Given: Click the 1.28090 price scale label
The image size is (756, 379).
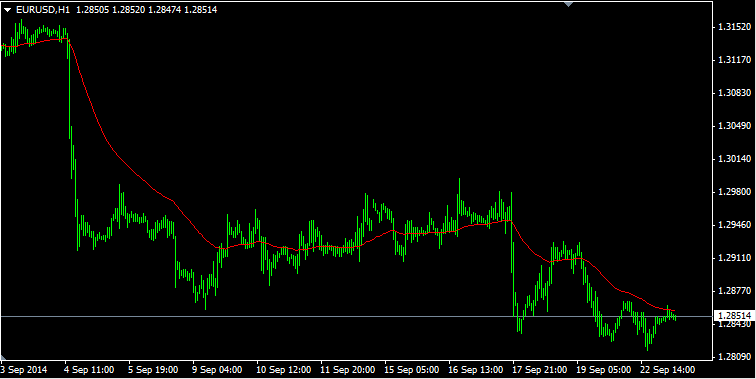Looking at the screenshot, I should (x=734, y=357).
